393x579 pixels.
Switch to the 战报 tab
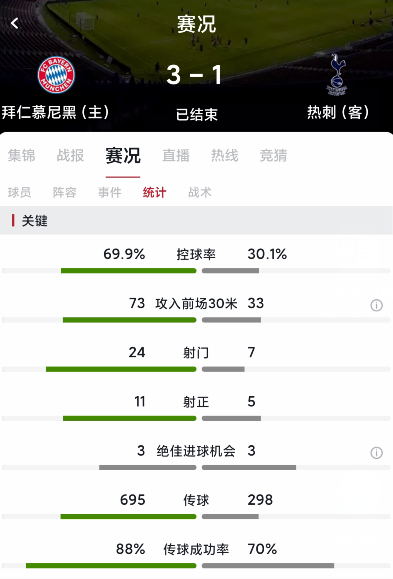point(70,155)
